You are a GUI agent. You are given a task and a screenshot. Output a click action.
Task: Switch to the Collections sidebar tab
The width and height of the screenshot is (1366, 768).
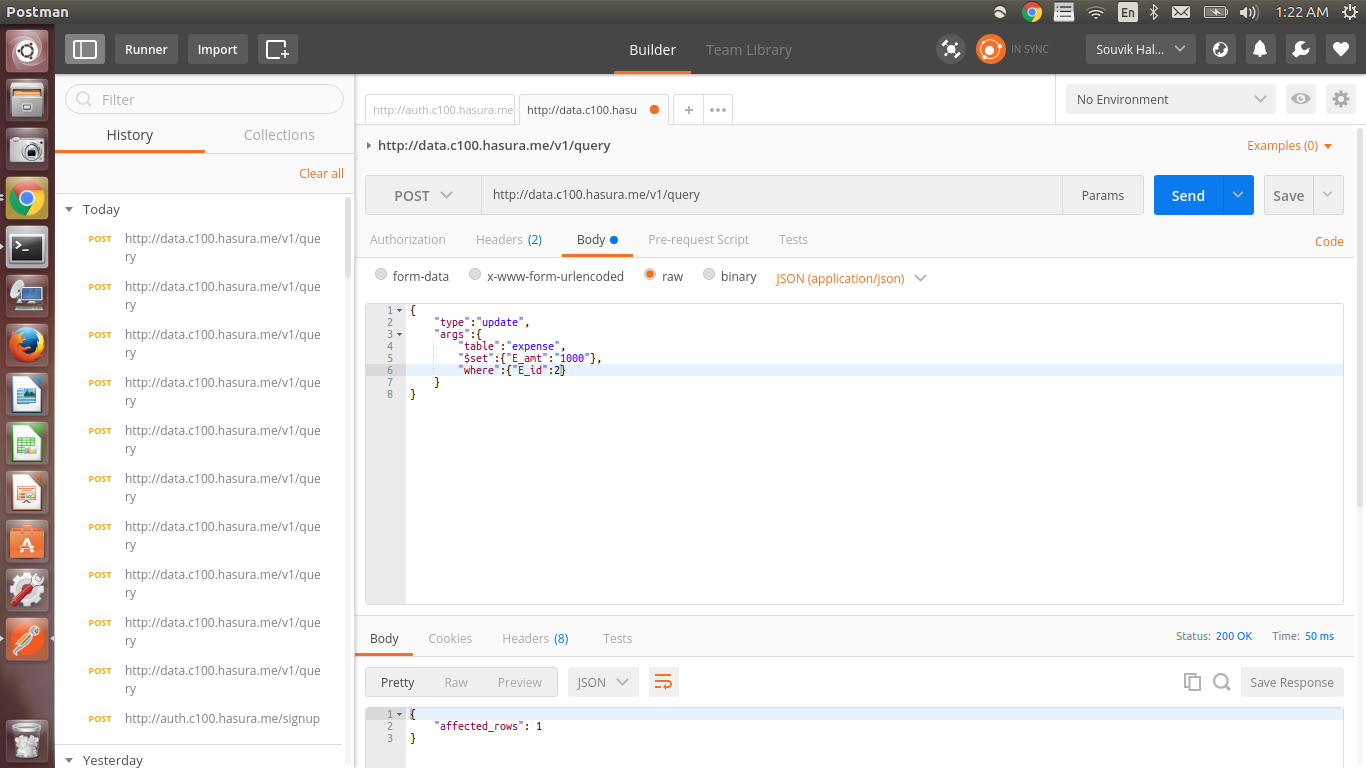click(279, 135)
